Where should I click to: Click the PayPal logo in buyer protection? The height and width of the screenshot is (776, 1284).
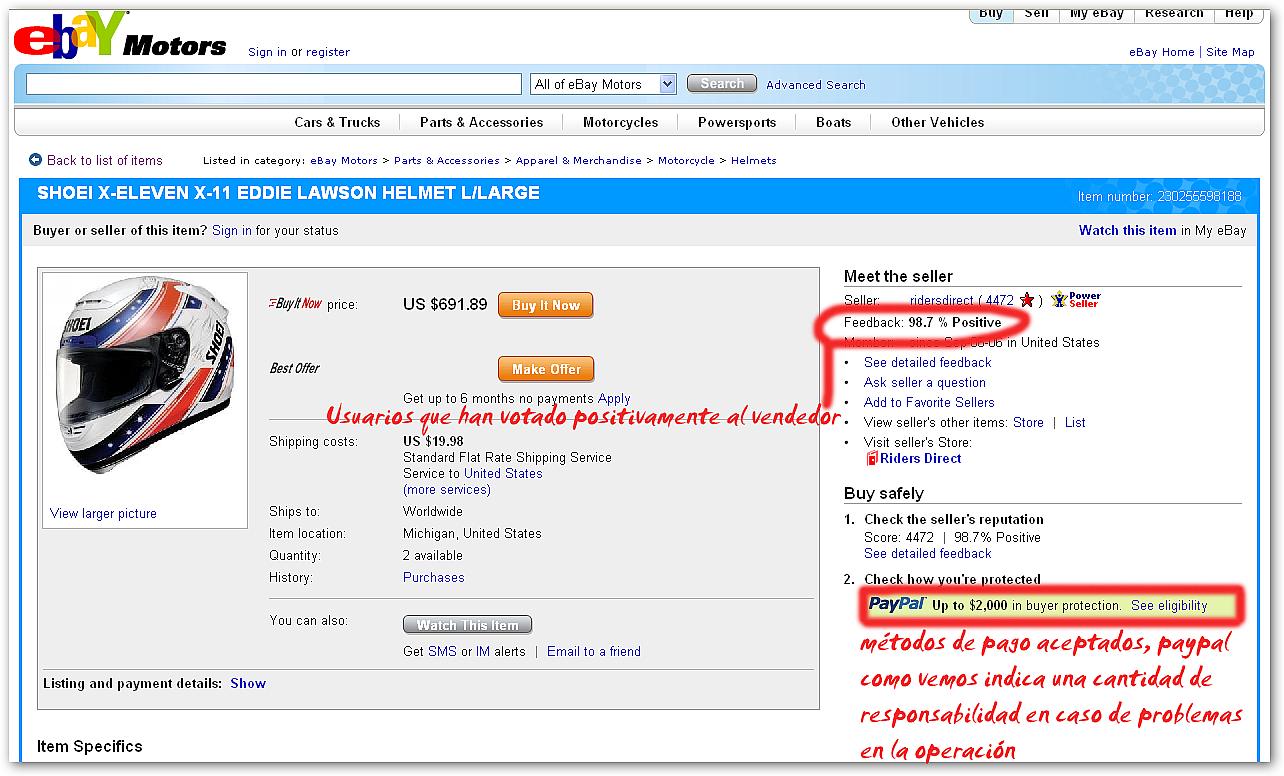pos(897,604)
